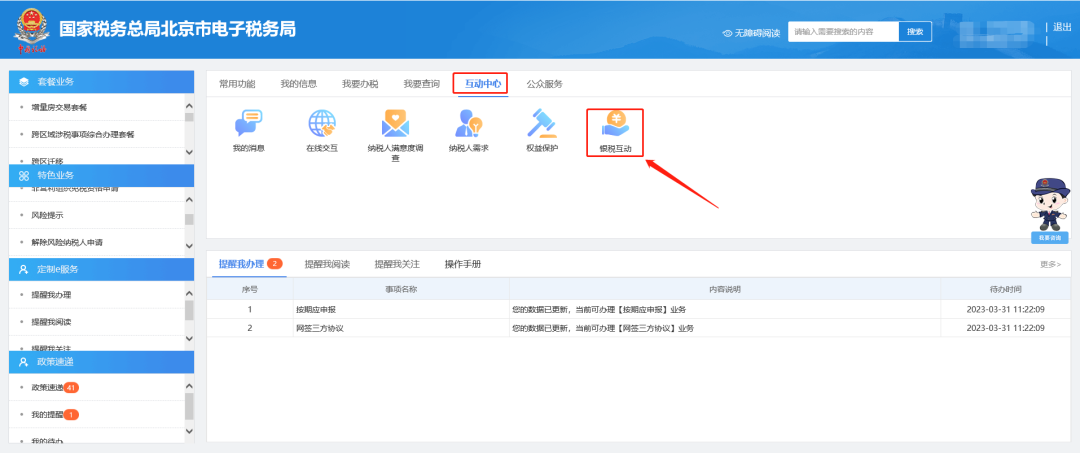Click the 无障碍阅读 link
Screen dimensions: 1080x453
(757, 33)
